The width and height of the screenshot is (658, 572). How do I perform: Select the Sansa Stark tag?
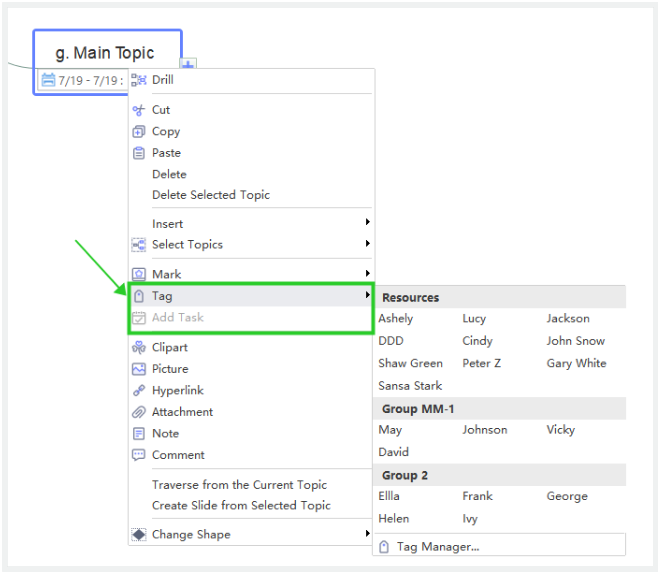410,386
